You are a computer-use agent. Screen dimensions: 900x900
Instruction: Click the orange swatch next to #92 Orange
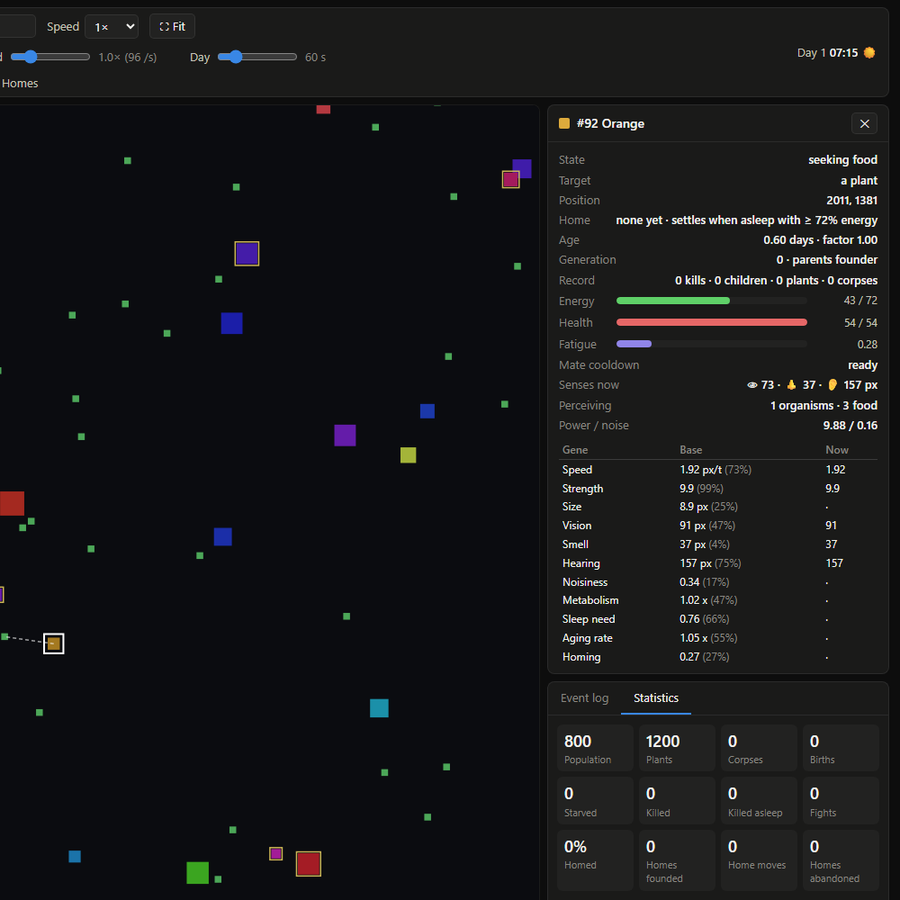tap(564, 123)
